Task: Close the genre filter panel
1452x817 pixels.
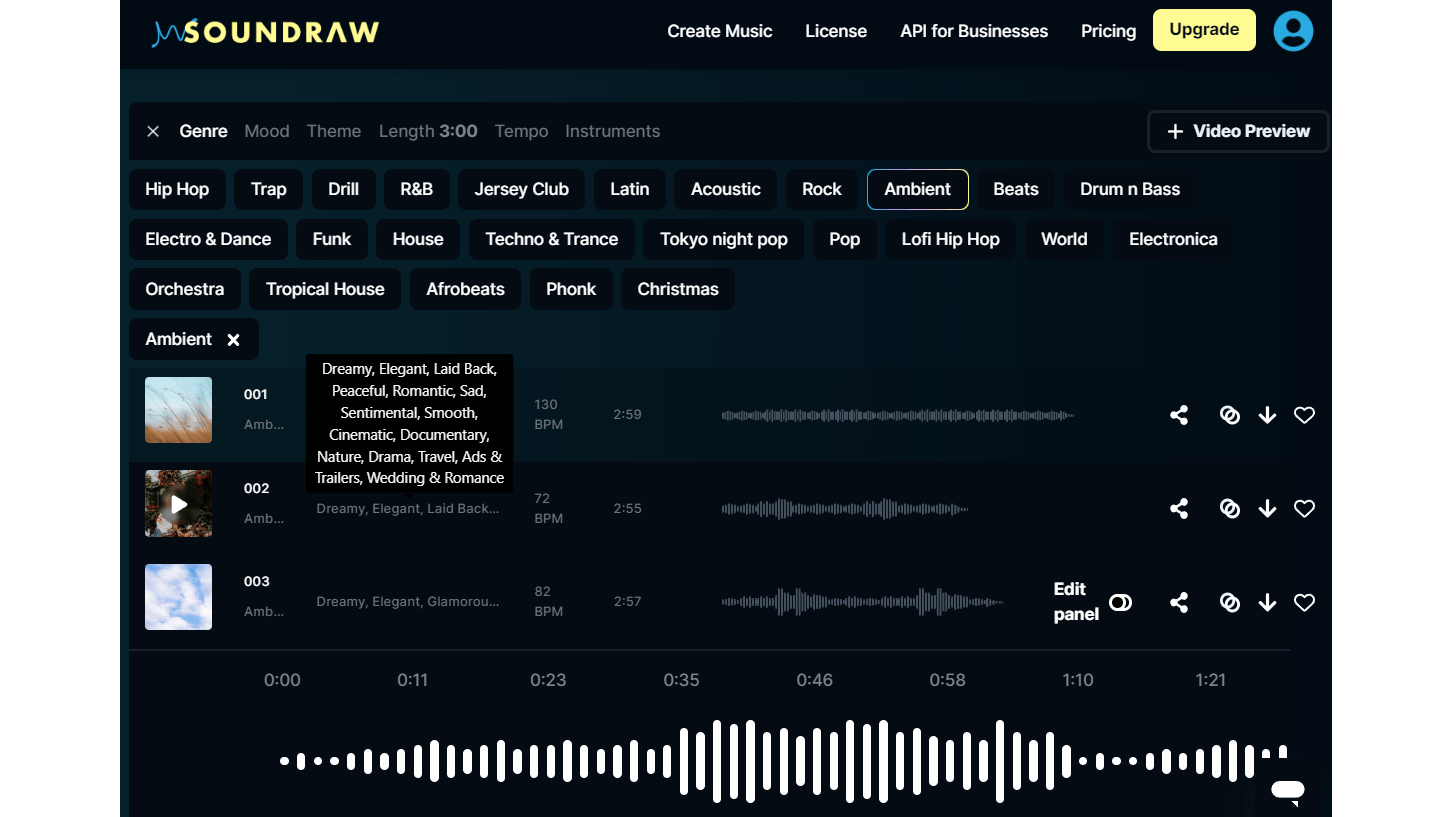Action: click(x=153, y=131)
